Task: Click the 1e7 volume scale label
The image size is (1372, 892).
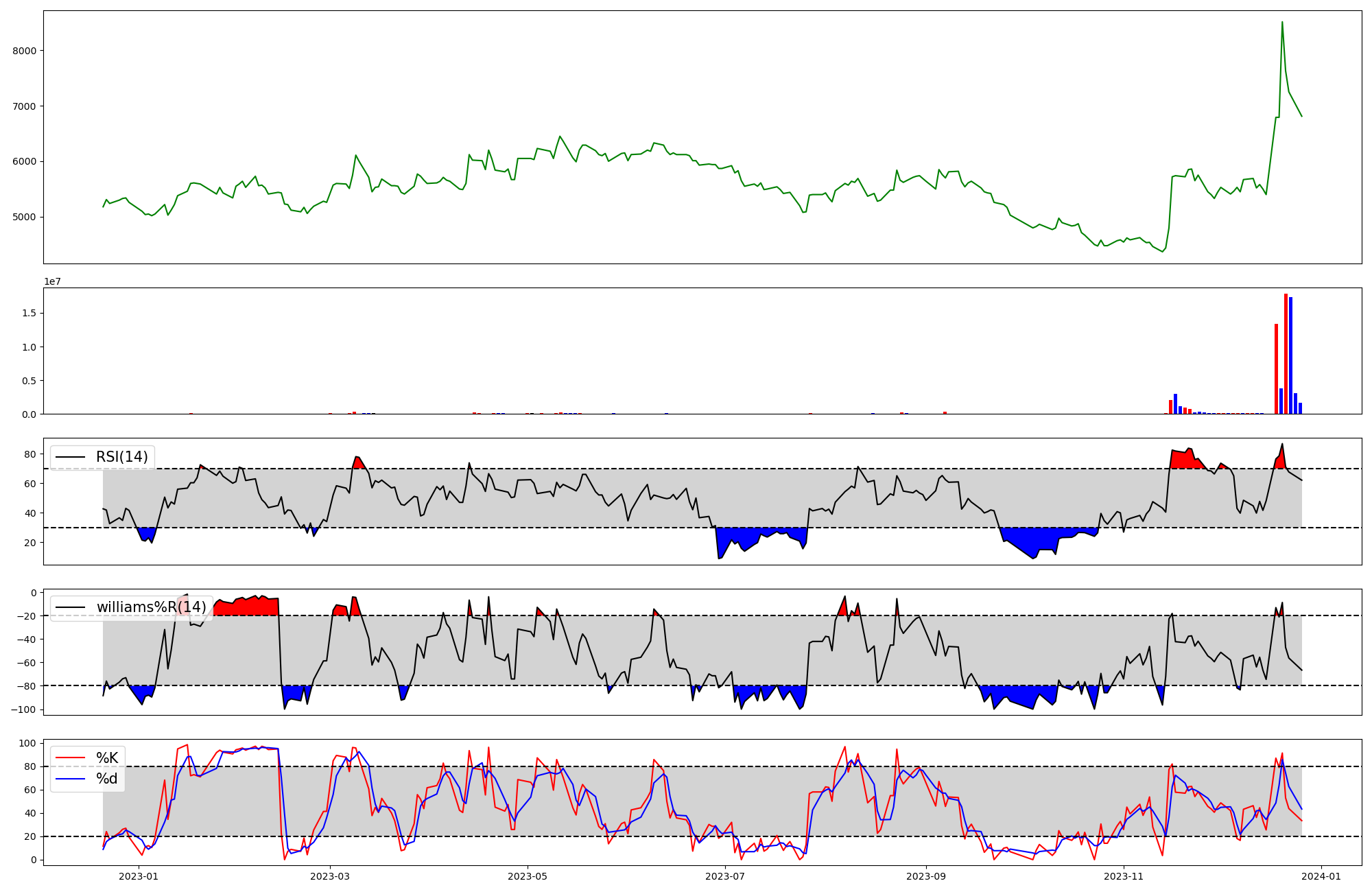Action: click(52, 282)
